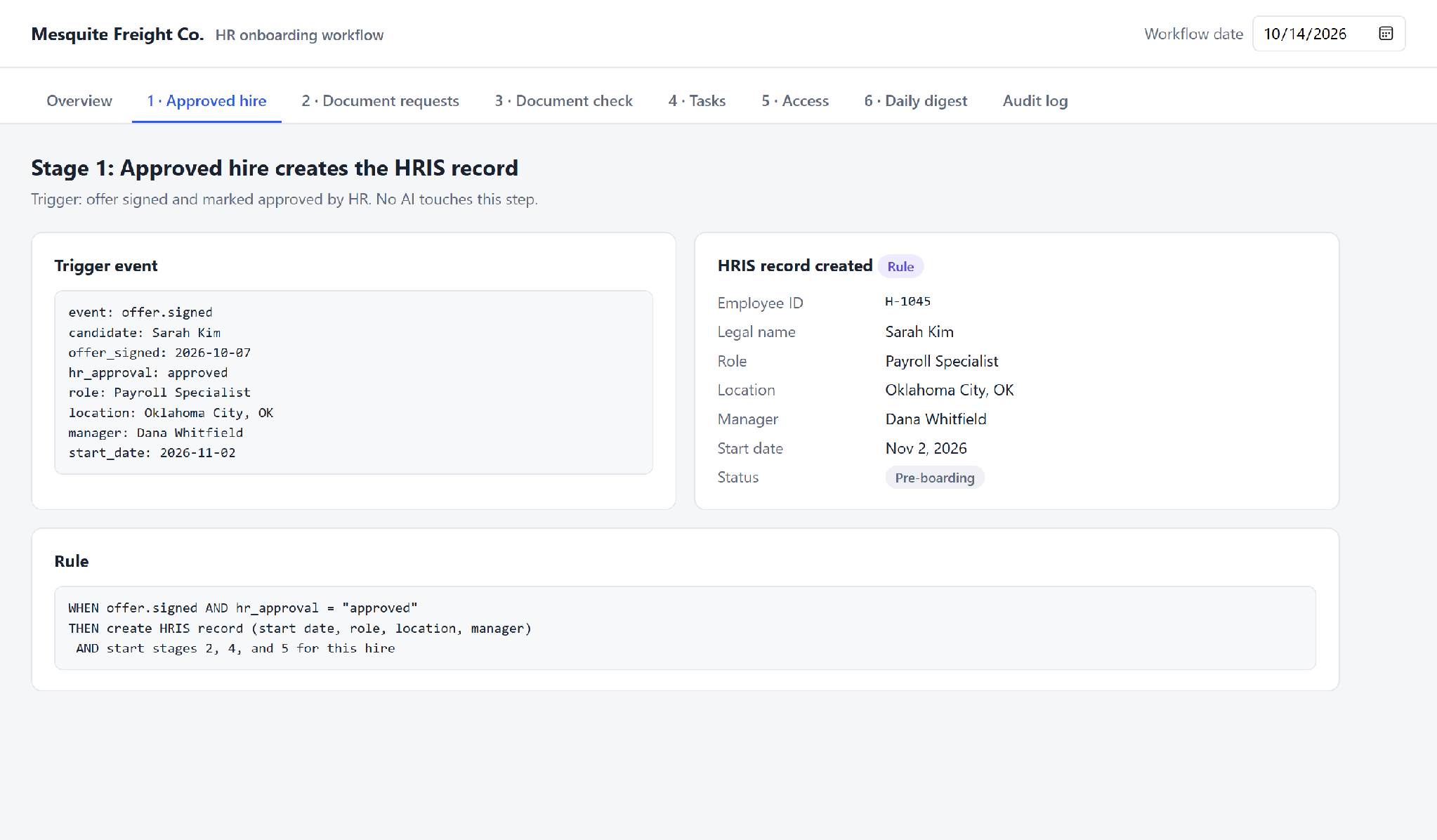Click the WHEN offer.signed rule line
The height and width of the screenshot is (840, 1437).
point(243,608)
